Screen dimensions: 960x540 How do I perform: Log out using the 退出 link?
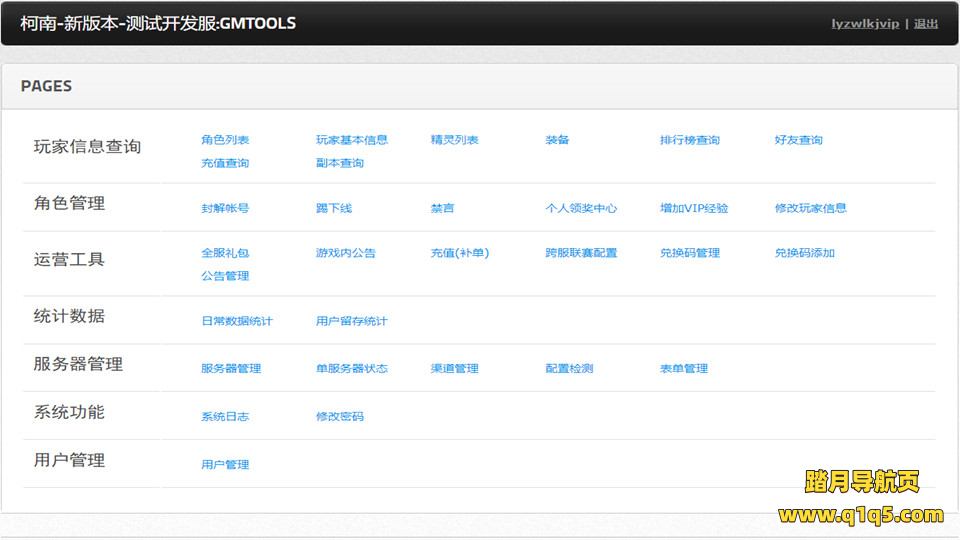tap(926, 24)
